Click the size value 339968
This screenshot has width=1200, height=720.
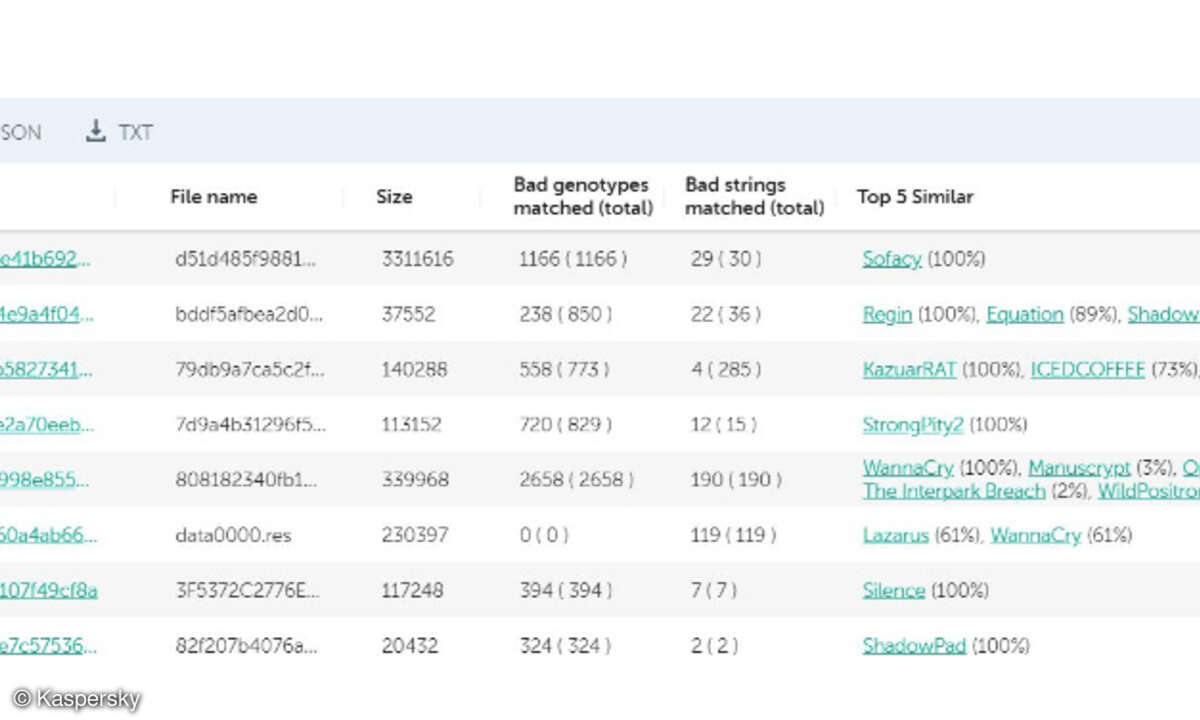coord(415,480)
